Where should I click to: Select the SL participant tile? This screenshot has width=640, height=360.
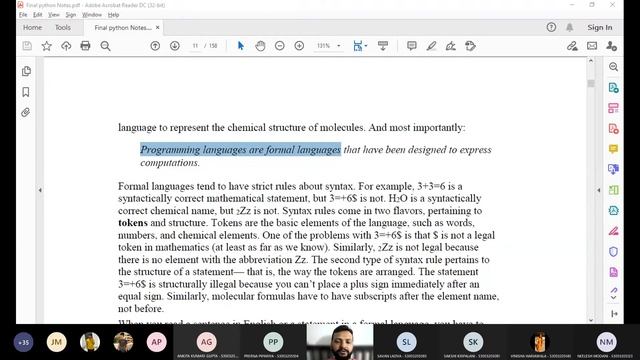407,342
